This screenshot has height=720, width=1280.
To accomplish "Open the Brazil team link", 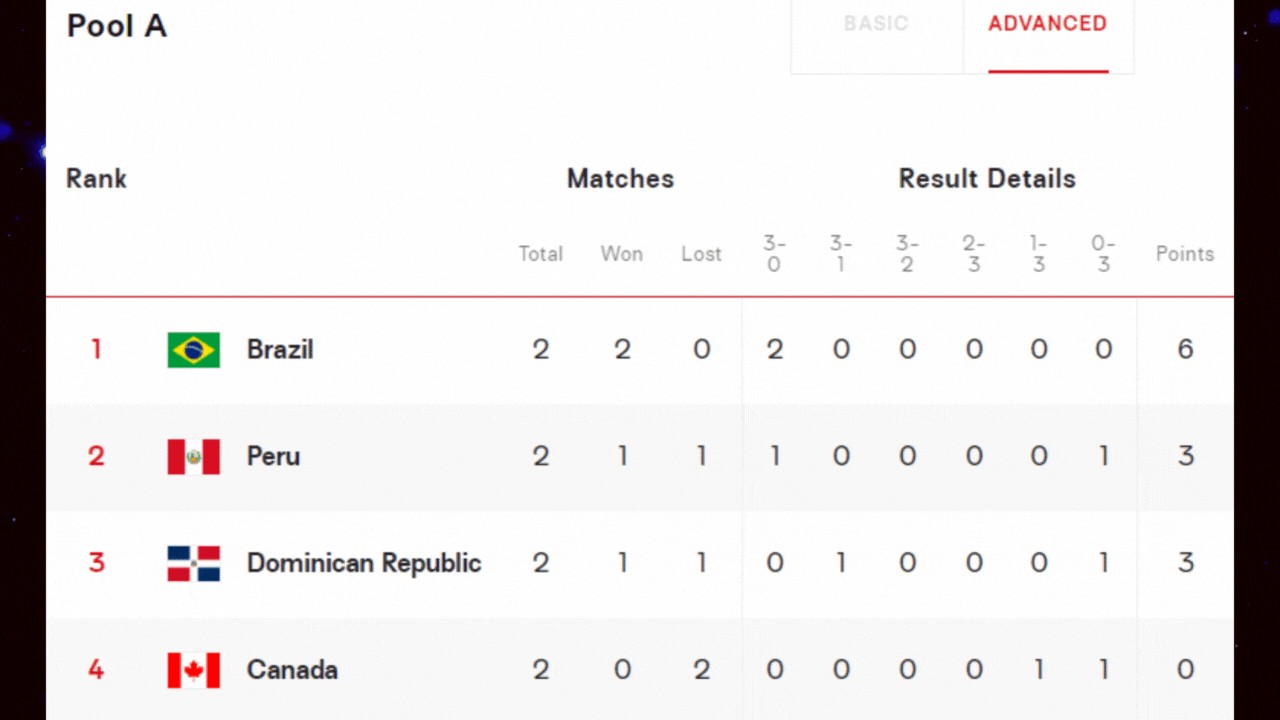I will [x=280, y=350].
